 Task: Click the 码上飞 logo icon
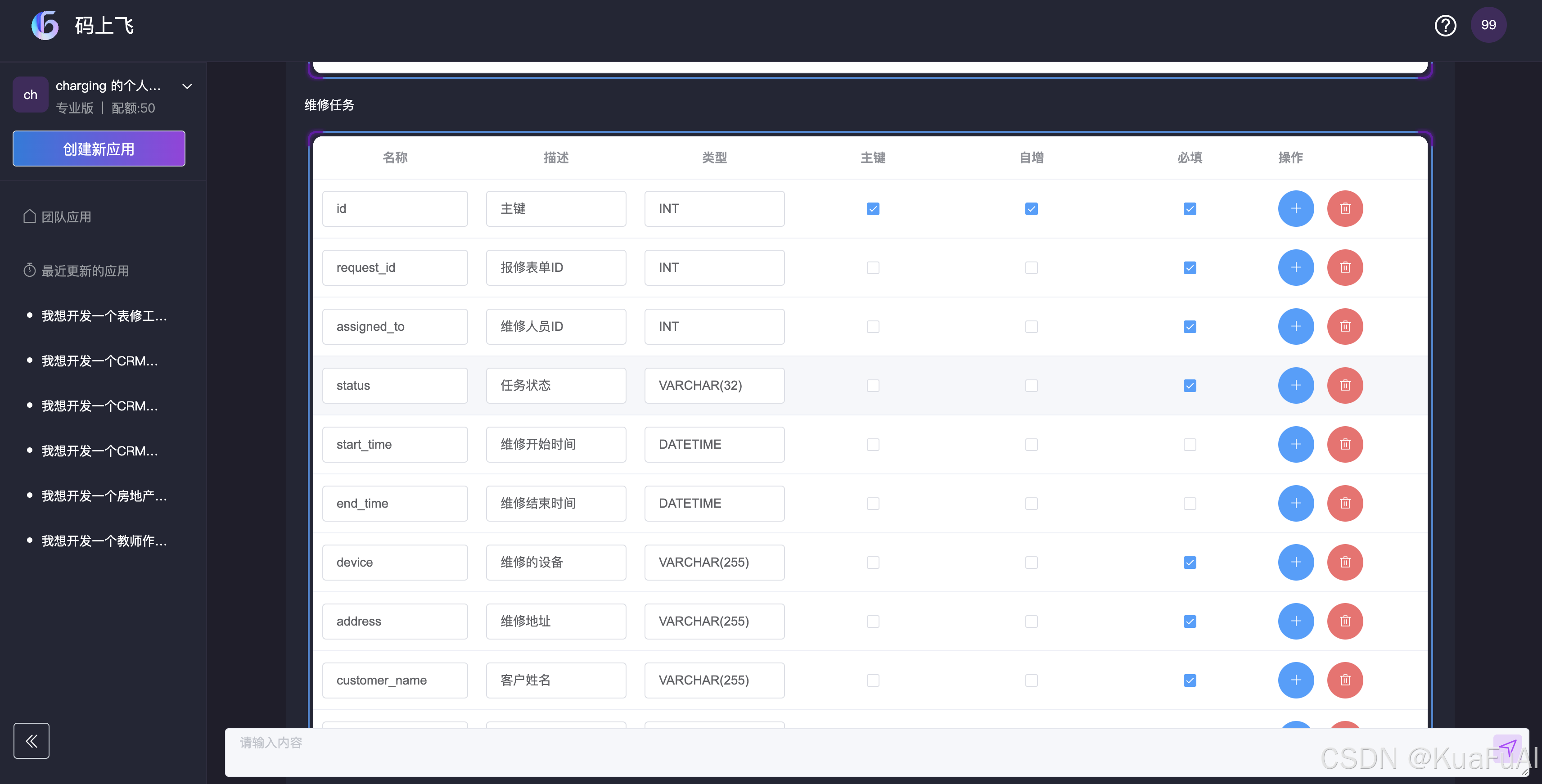[x=45, y=25]
